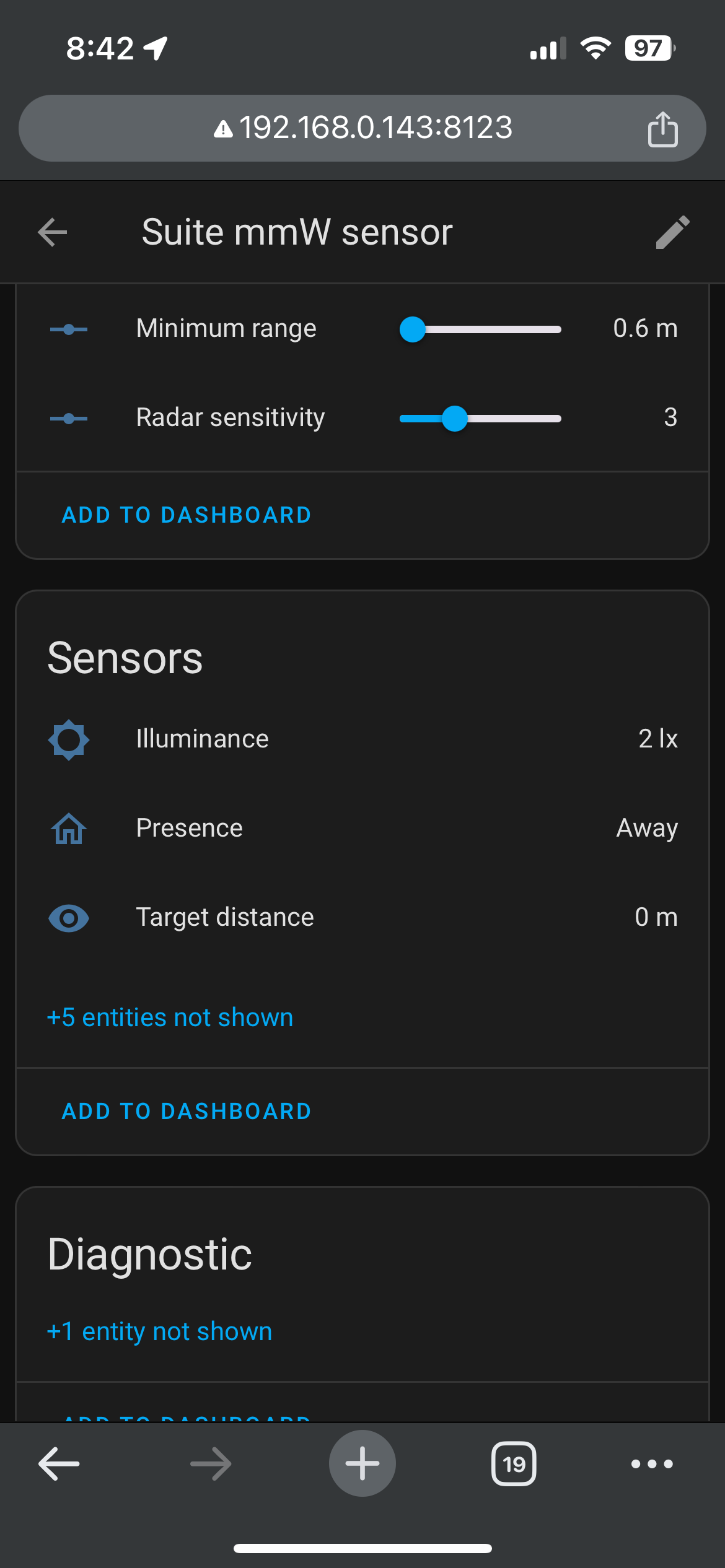This screenshot has height=1568, width=725.
Task: Navigate back with the browser bottom arrow
Action: (x=59, y=1464)
